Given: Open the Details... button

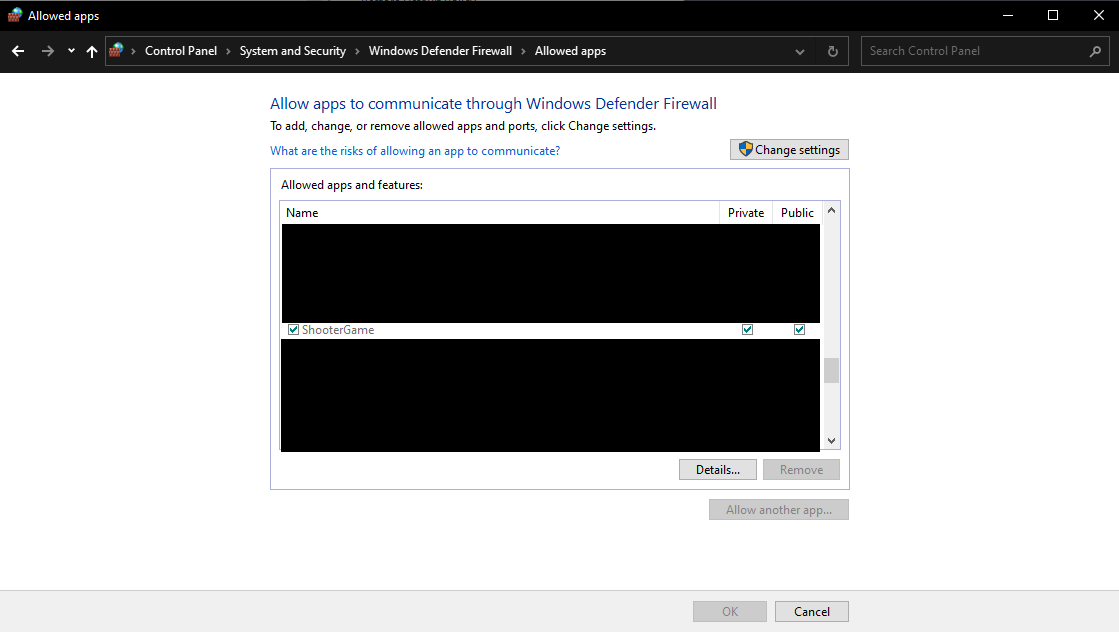Looking at the screenshot, I should click(x=718, y=469).
